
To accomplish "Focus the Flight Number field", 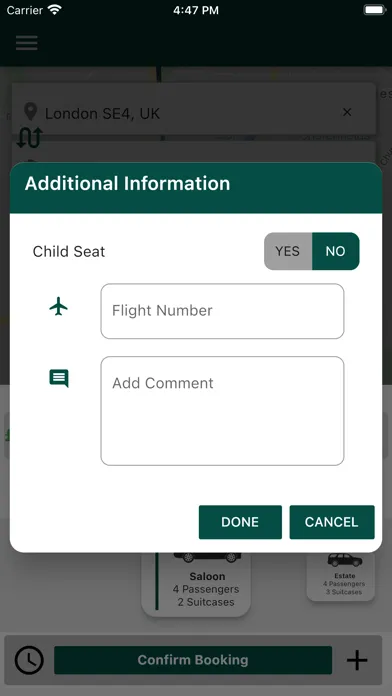I will [x=222, y=311].
